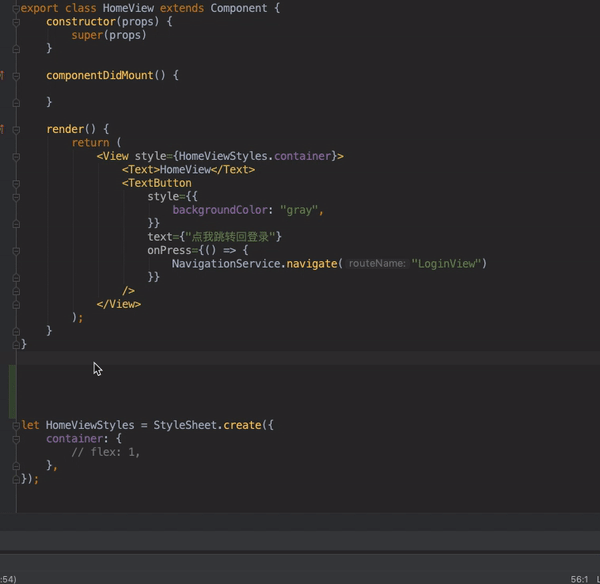Viewport: 600px width, 584px height.
Task: Click the "gray" color string
Action: pos(299,210)
